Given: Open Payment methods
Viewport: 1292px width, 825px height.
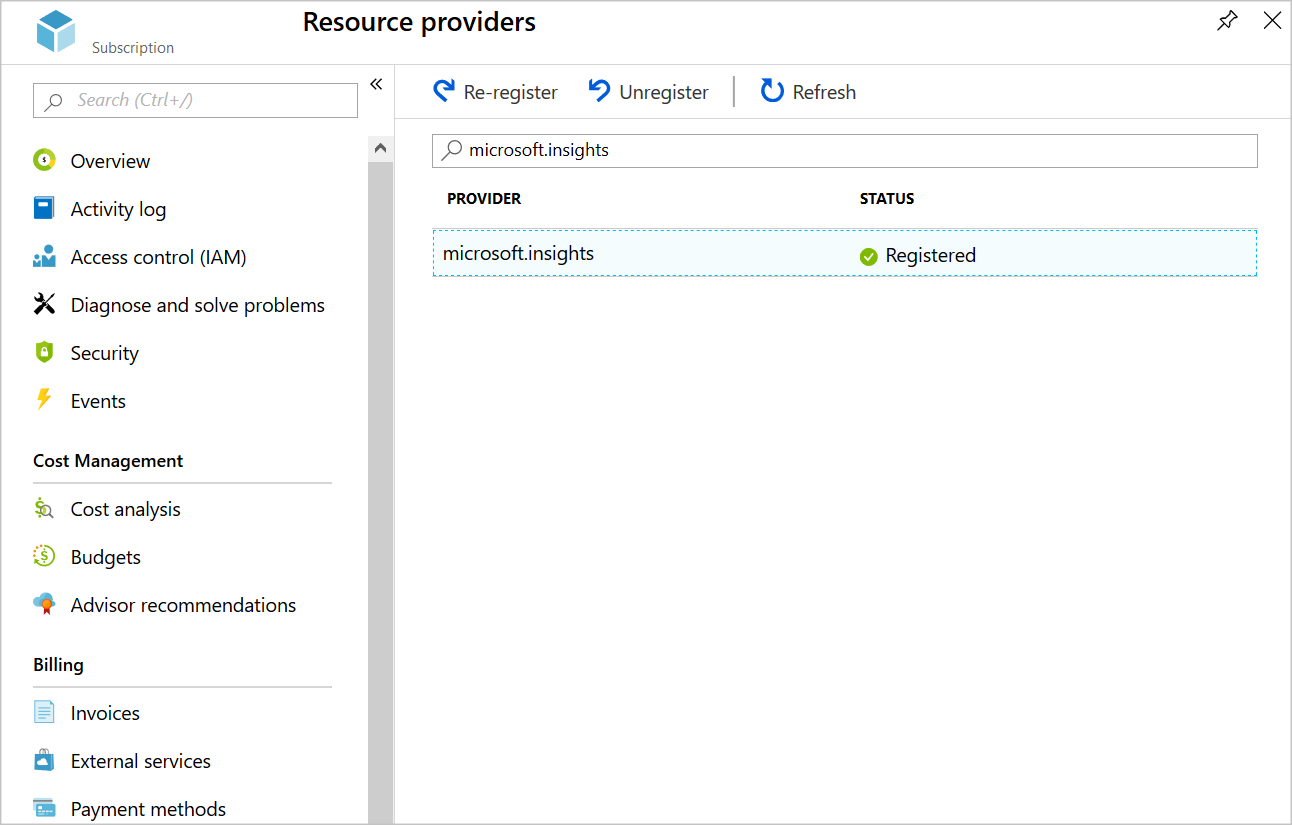Looking at the screenshot, I should (x=148, y=809).
